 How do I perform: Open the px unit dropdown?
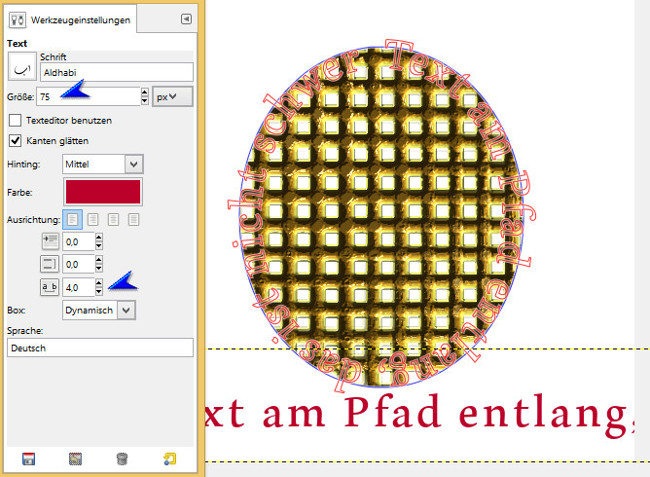172,97
